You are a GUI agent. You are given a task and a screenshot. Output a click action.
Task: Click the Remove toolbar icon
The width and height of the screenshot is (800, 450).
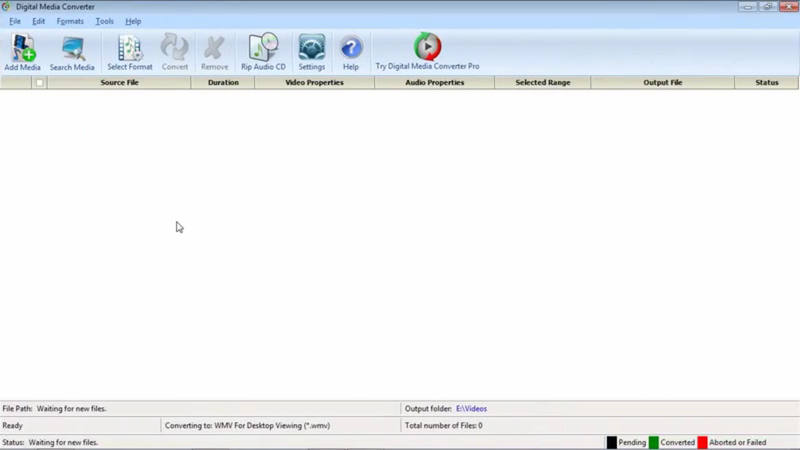tap(214, 52)
